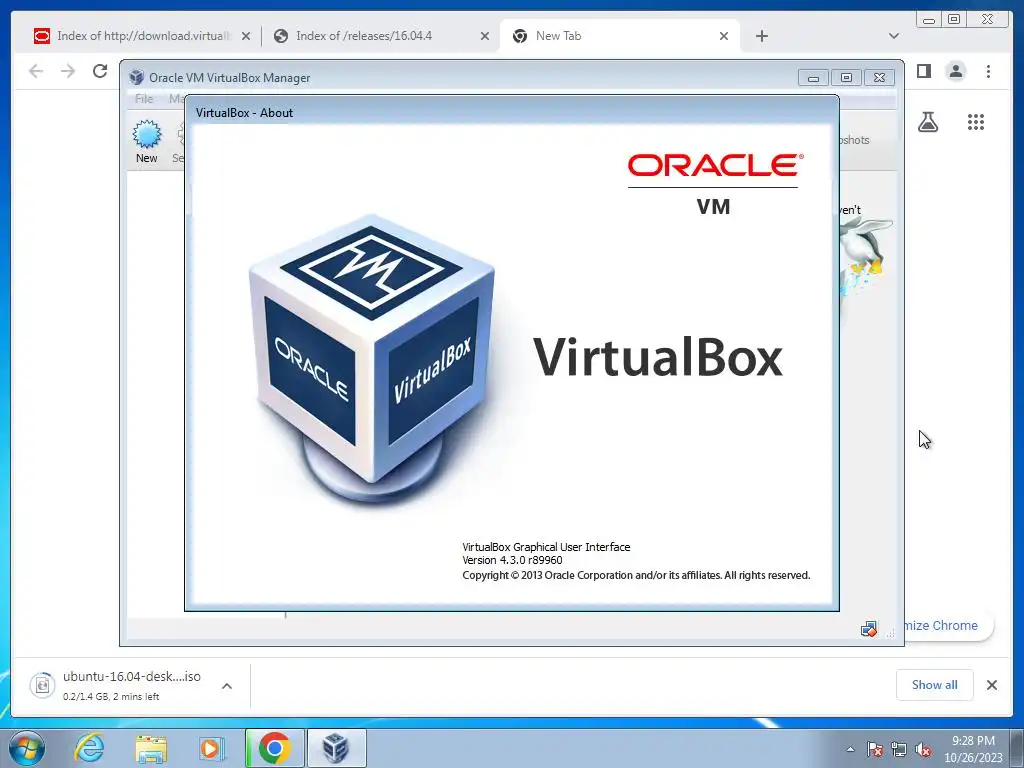
Task: Close the Index of /releases/16.04.4 tab
Action: pos(485,36)
